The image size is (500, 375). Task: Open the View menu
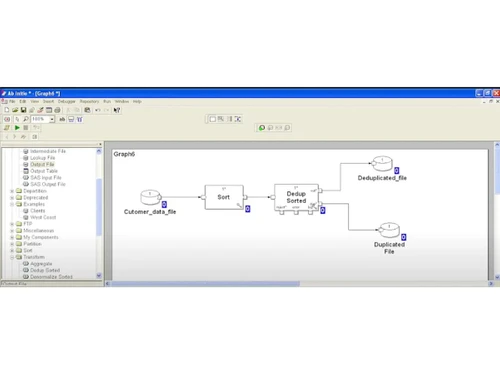click(x=35, y=101)
